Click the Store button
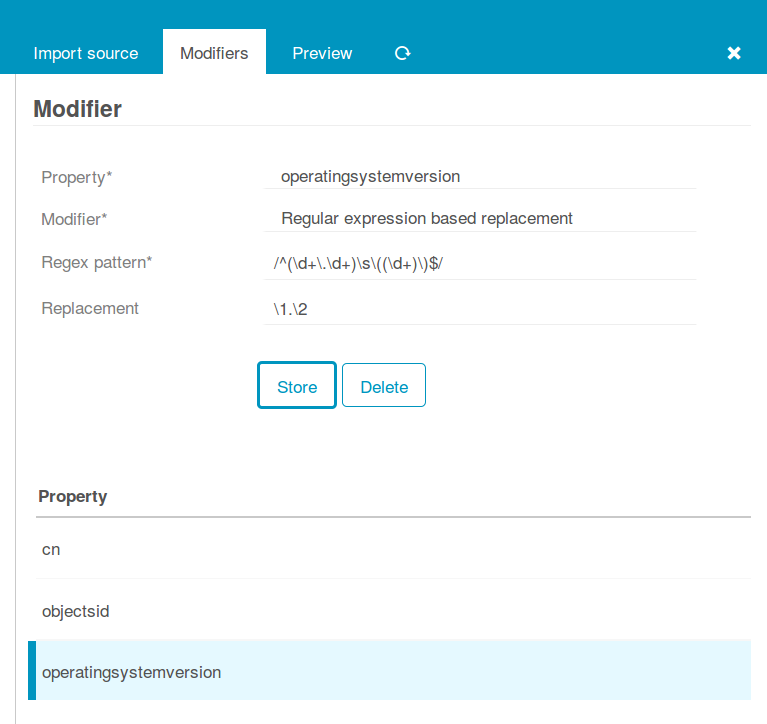This screenshot has width=767, height=724. [x=297, y=385]
